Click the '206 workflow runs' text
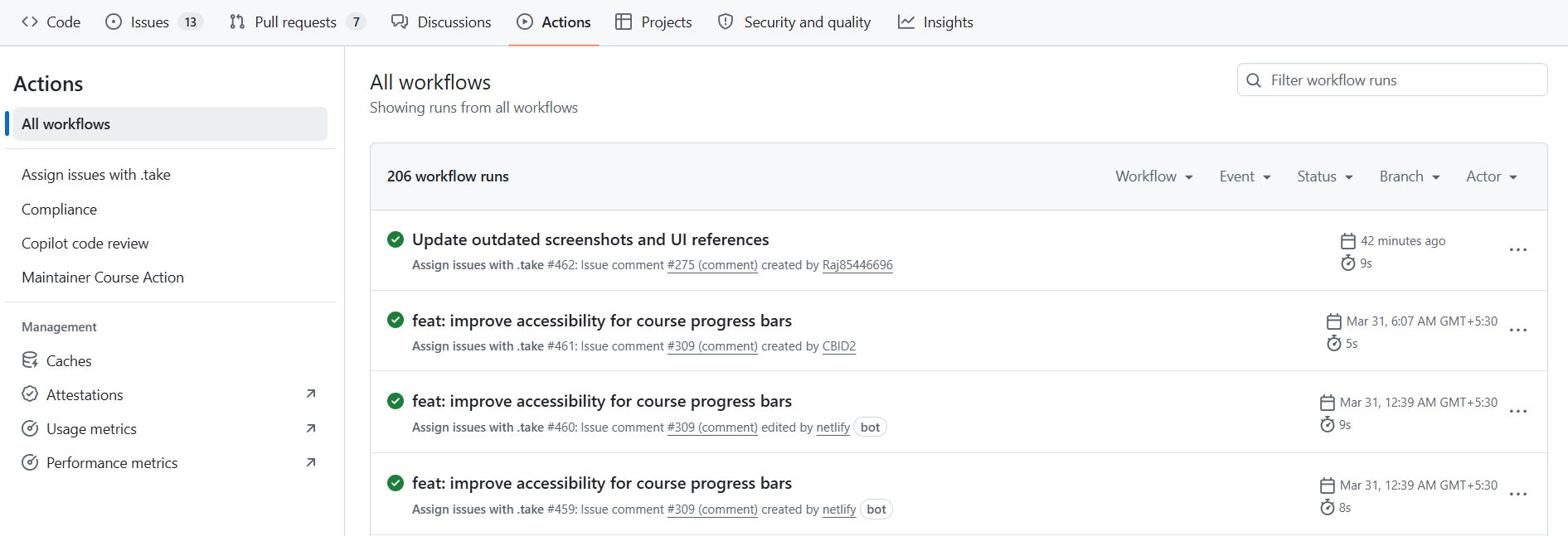The image size is (1568, 536). tap(448, 176)
